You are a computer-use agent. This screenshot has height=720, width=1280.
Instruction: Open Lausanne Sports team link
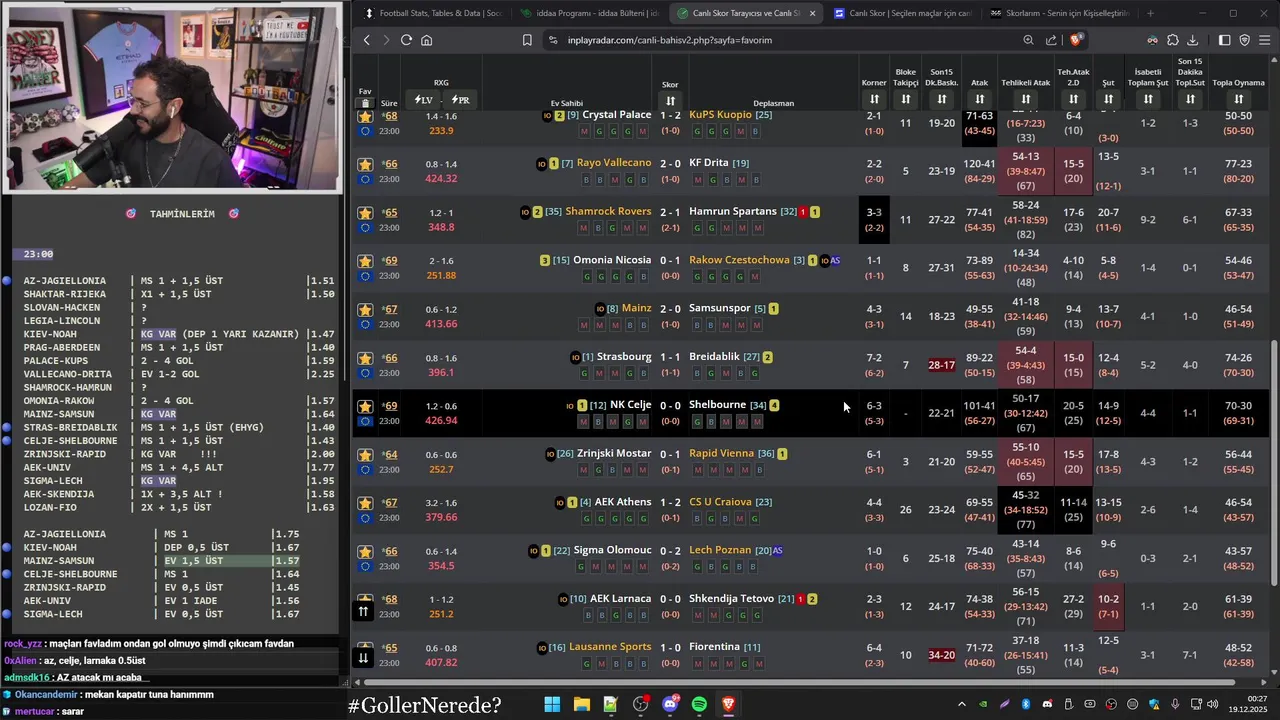pyautogui.click(x=610, y=647)
